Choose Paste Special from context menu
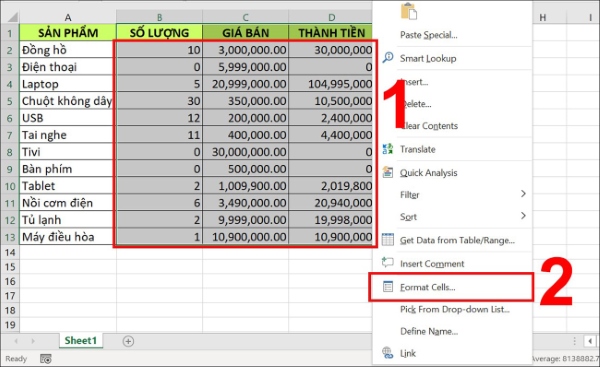 coord(428,35)
